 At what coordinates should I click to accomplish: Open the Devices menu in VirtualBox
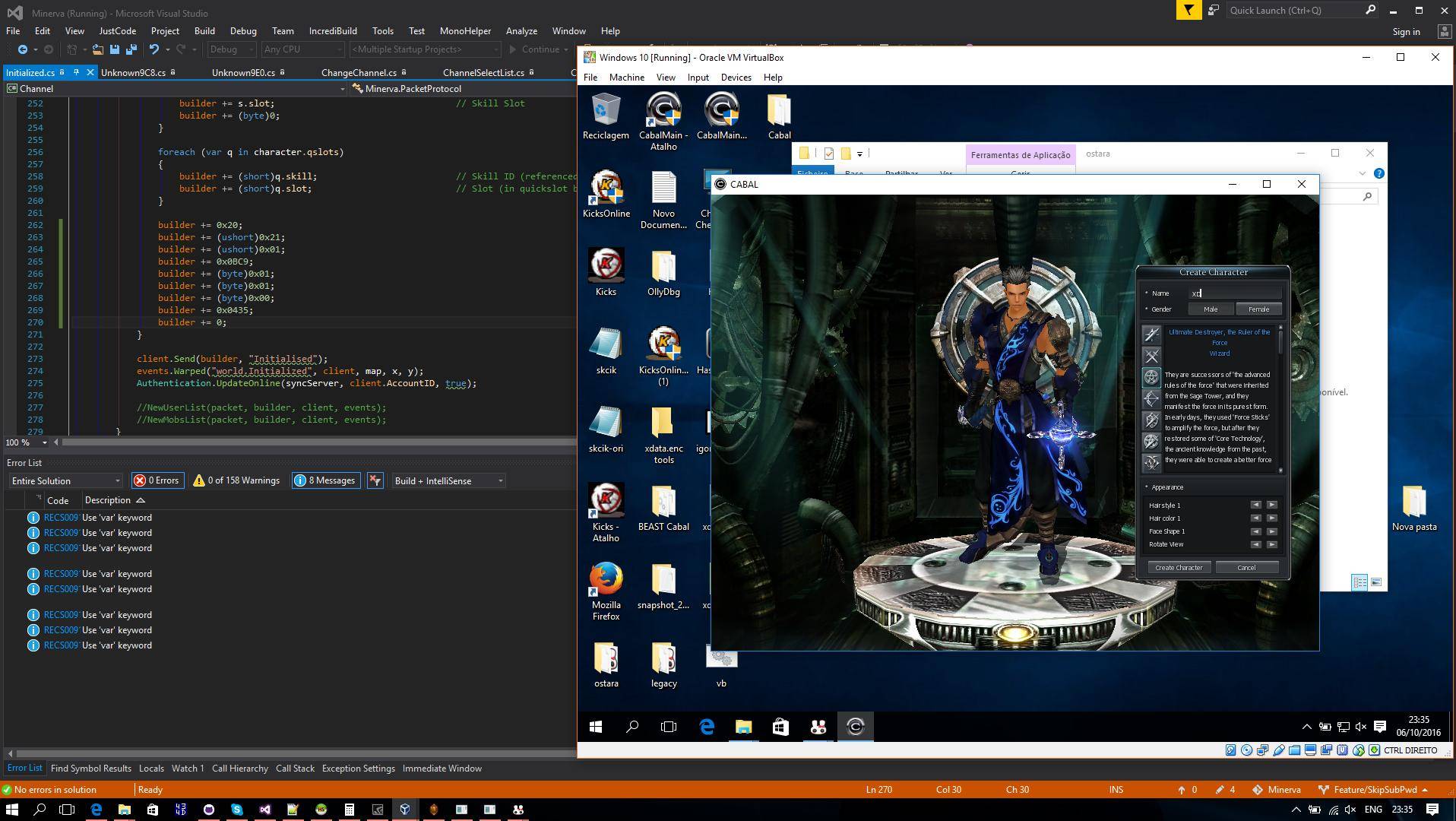pyautogui.click(x=736, y=78)
